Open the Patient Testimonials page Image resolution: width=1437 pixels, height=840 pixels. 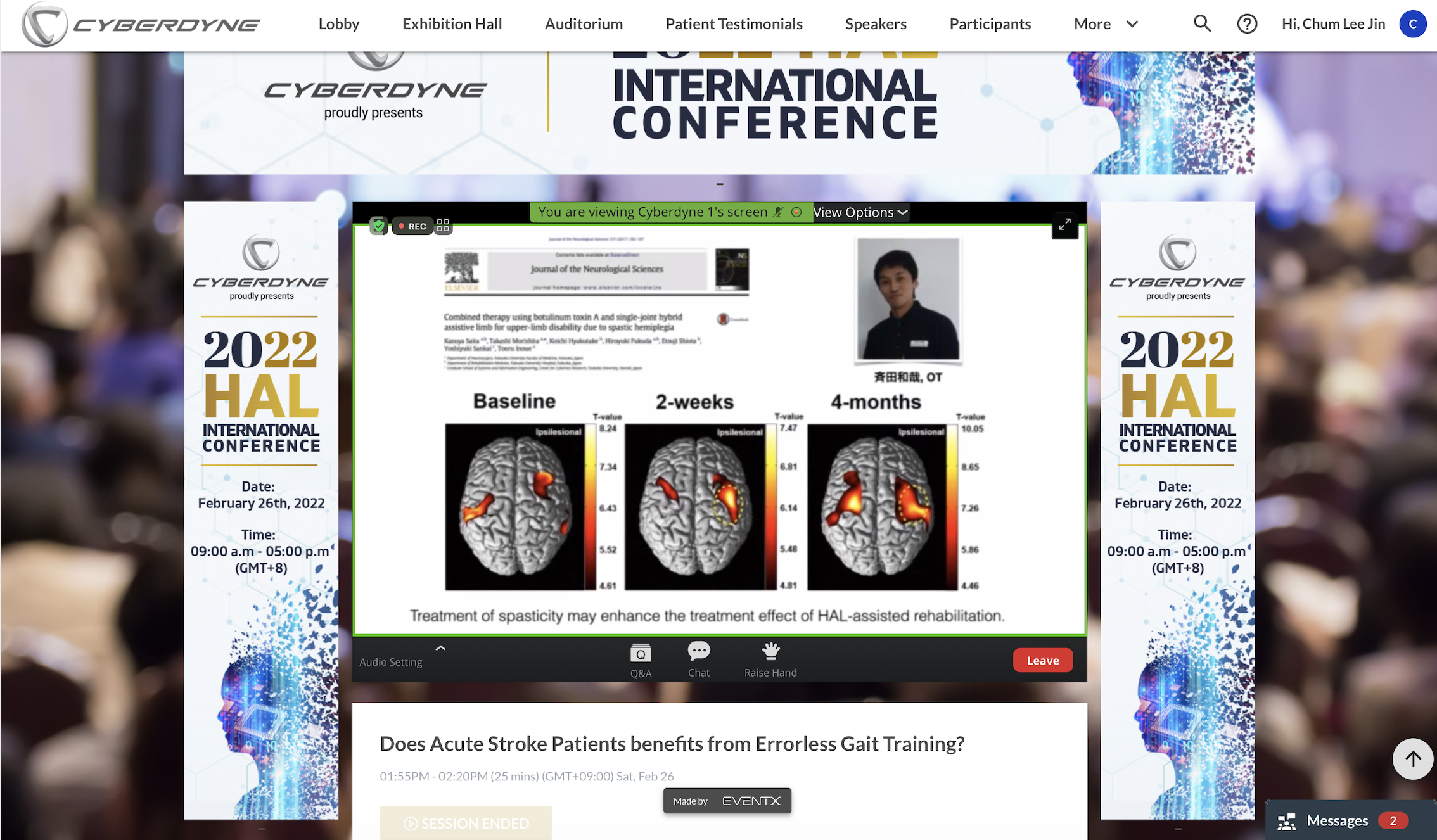pos(734,24)
